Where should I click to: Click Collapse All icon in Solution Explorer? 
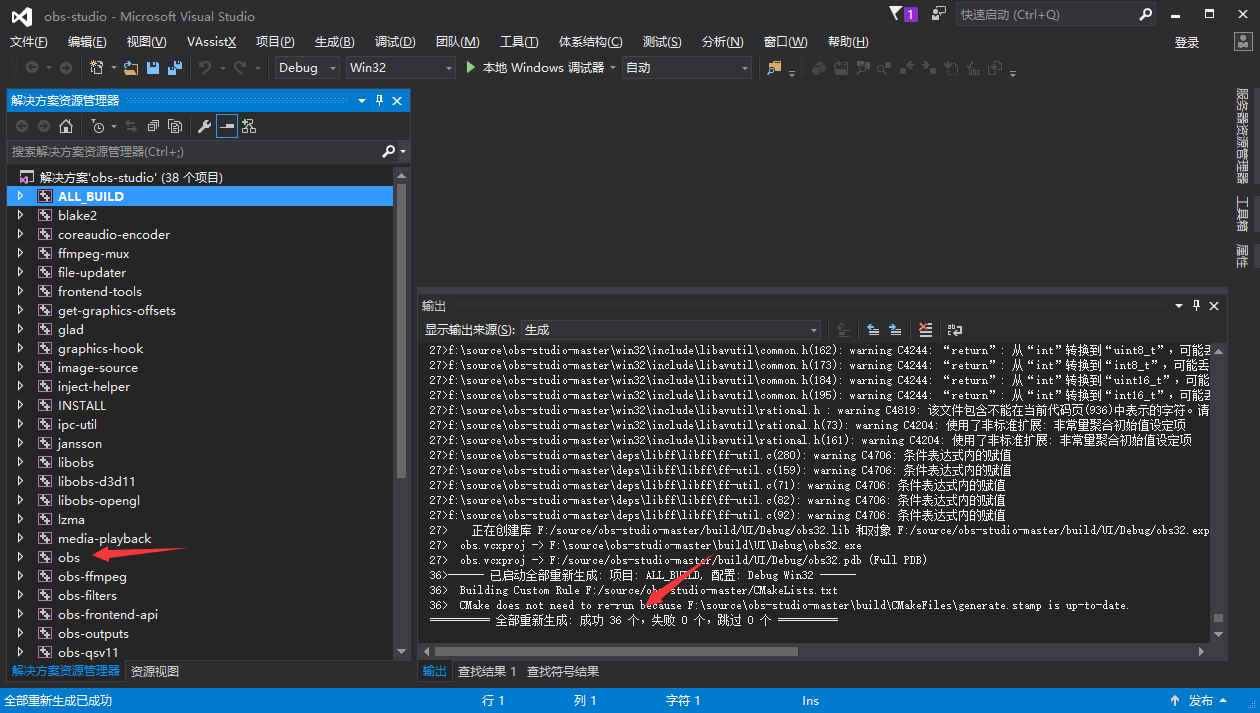point(153,126)
